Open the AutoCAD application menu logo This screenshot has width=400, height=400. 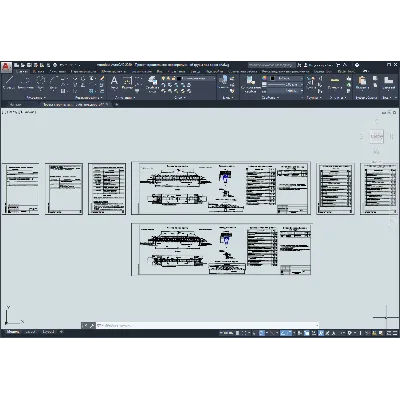[6, 67]
